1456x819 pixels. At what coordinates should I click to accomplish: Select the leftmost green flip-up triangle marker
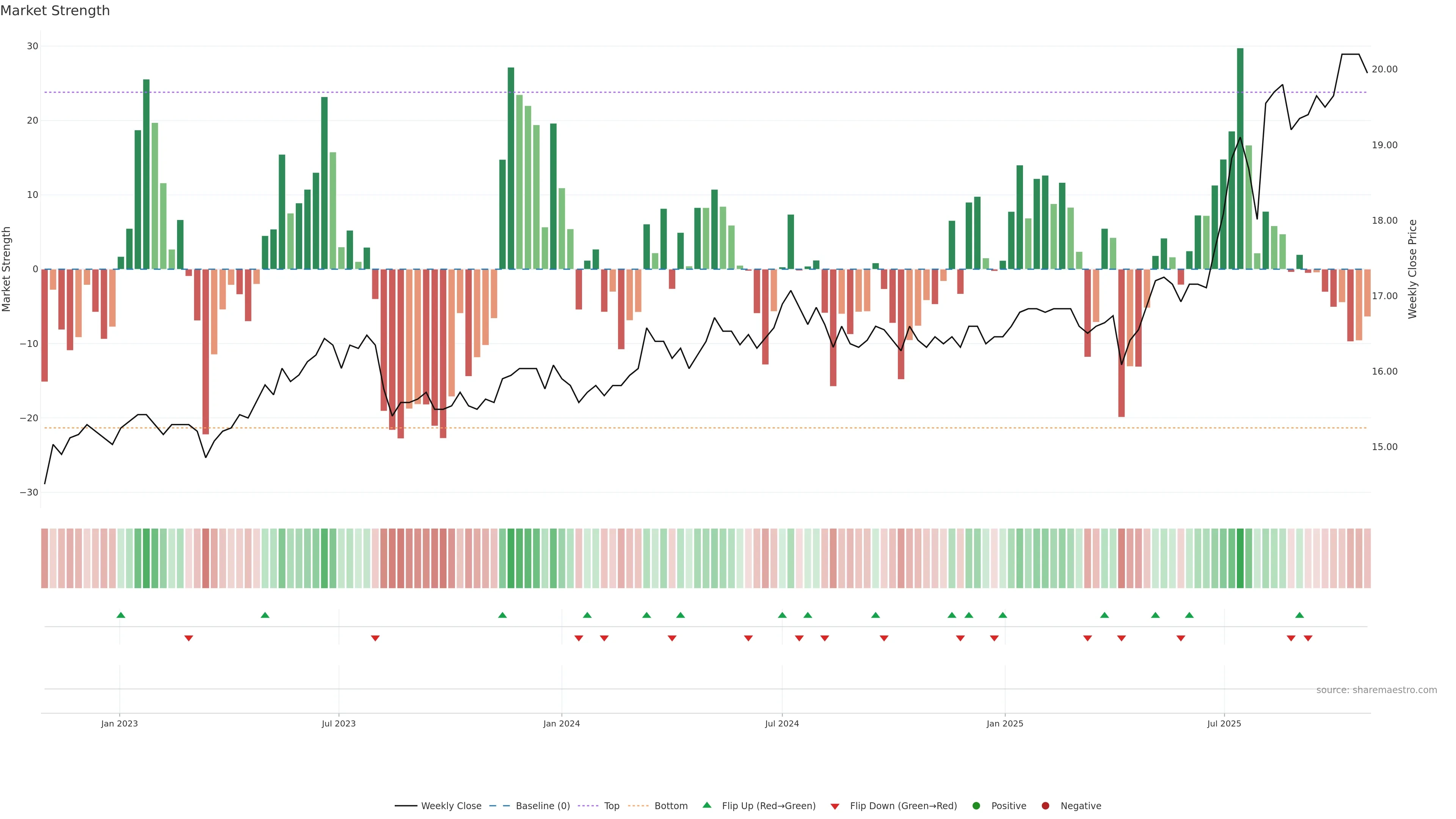tap(121, 615)
